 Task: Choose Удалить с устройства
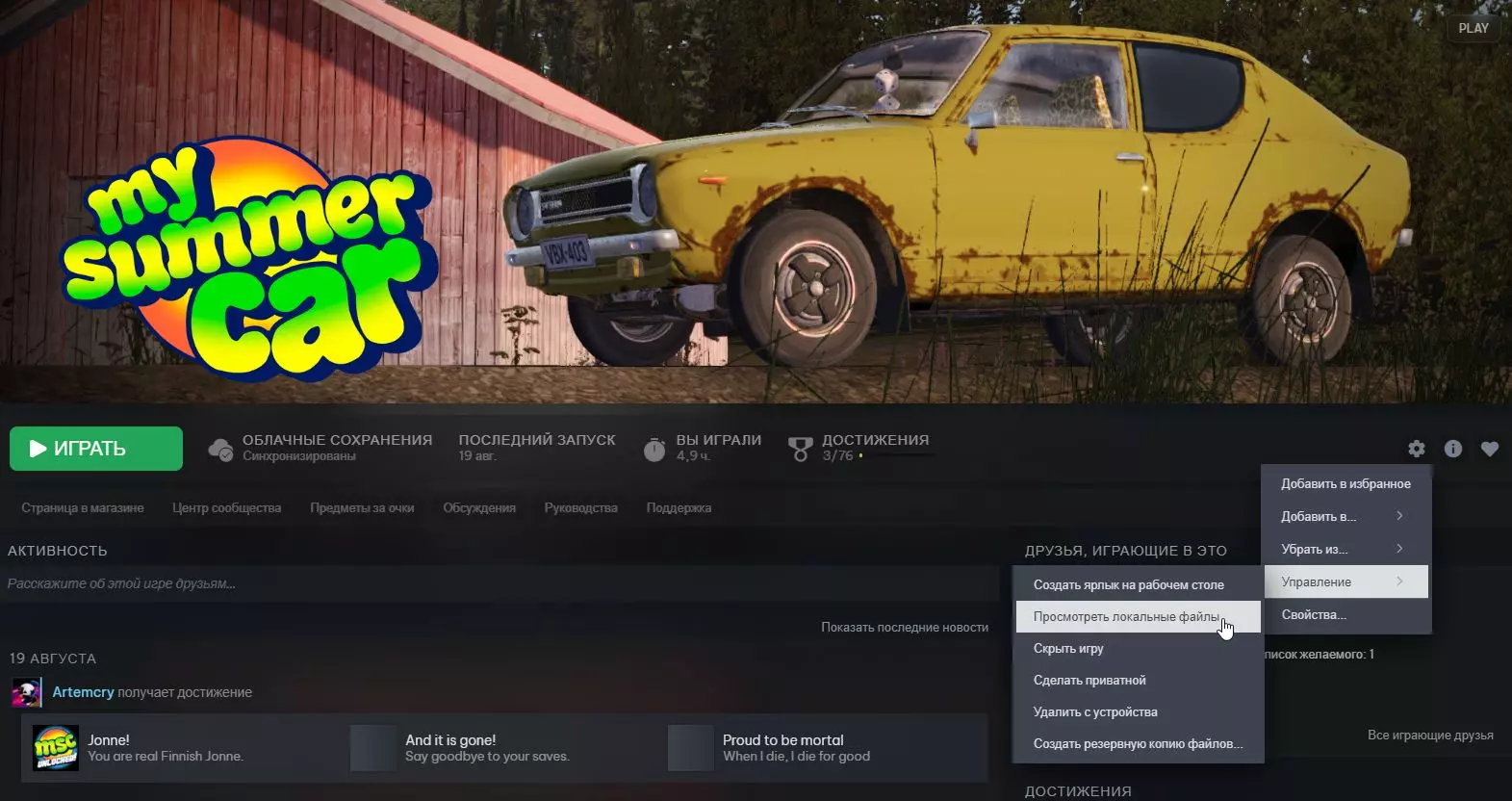(1138, 712)
